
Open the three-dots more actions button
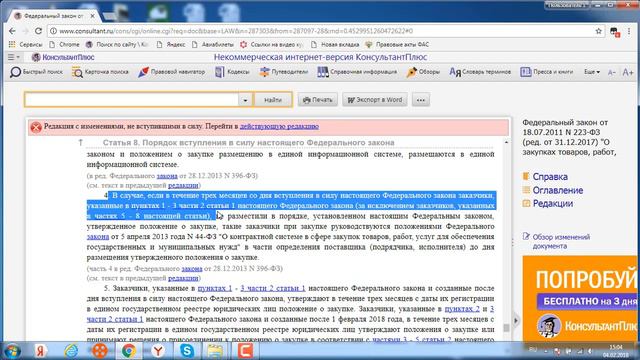click(421, 100)
